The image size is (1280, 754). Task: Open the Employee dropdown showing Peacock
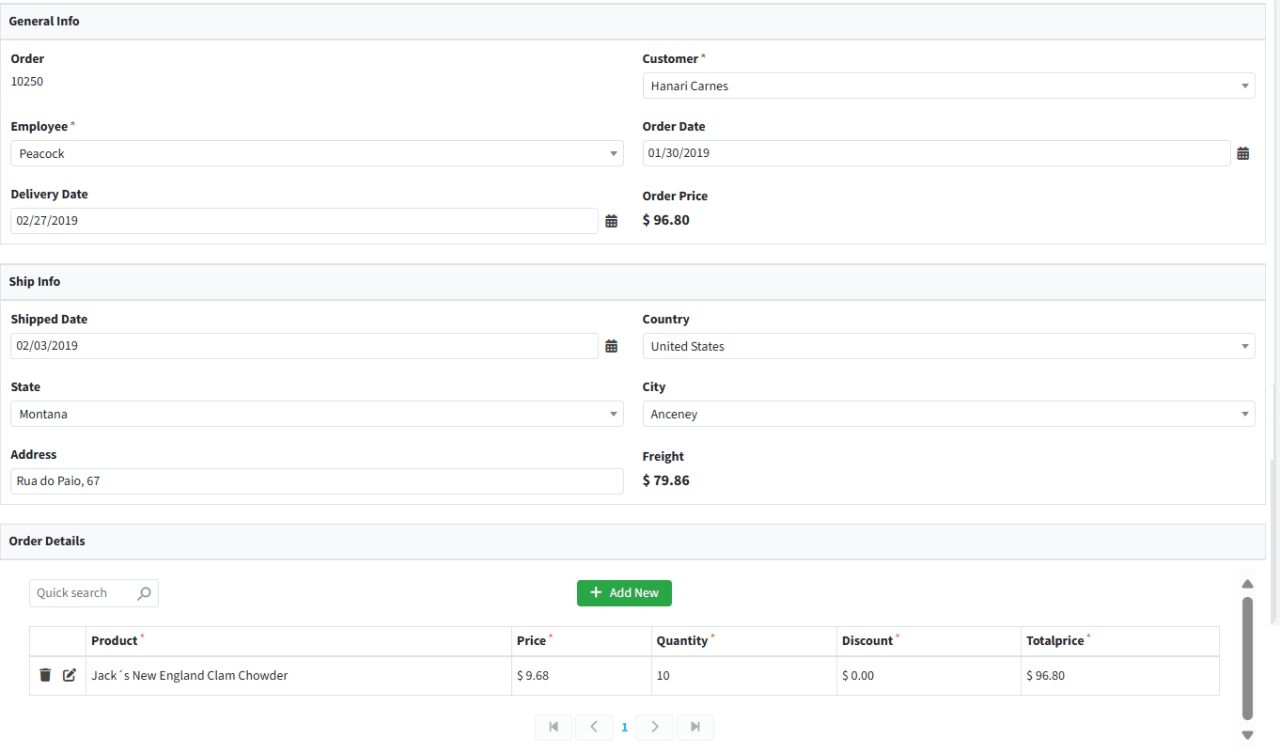coord(613,154)
